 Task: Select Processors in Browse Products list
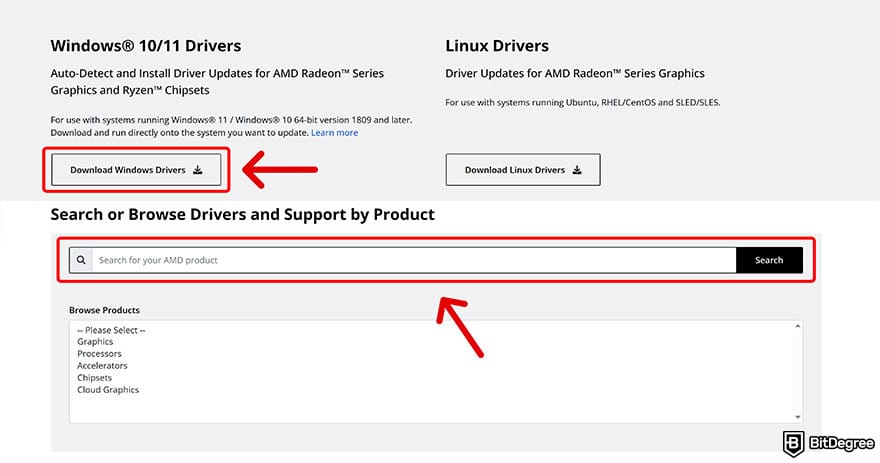[99, 354]
